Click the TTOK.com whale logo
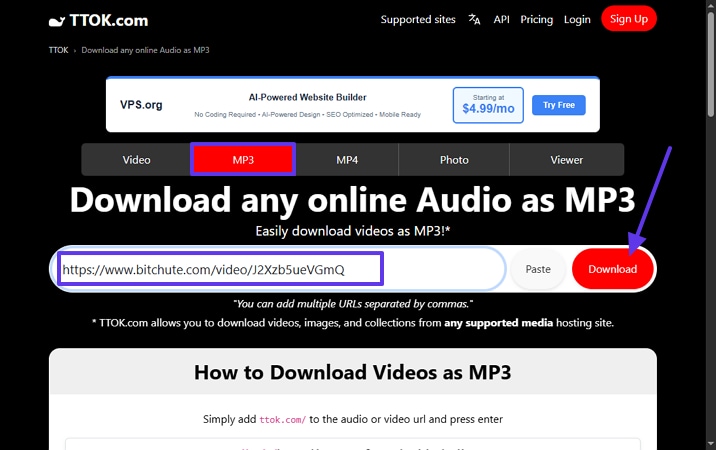Viewport: 716px width, 450px height. pos(99,21)
